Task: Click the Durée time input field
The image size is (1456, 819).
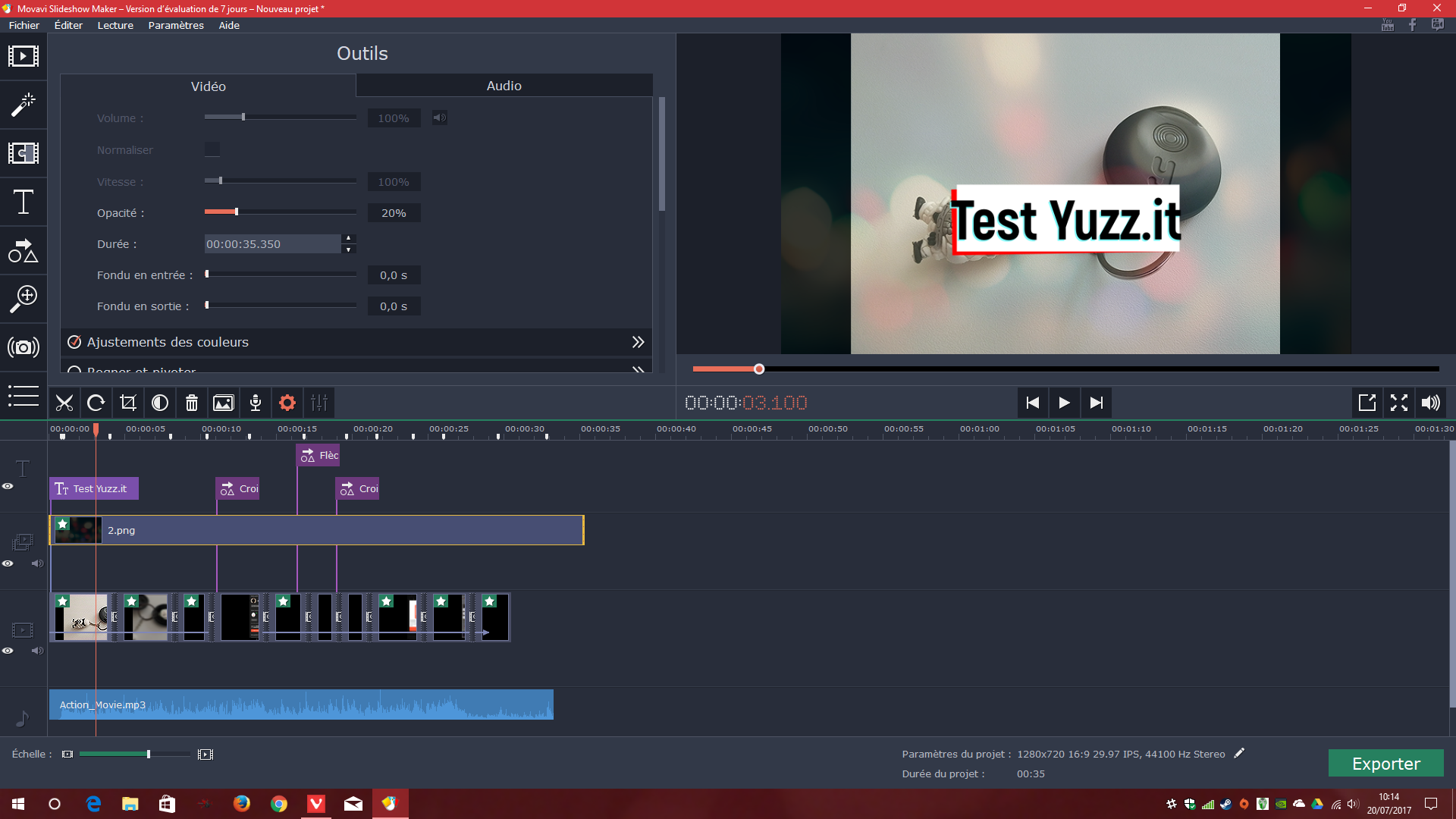Action: pos(273,243)
